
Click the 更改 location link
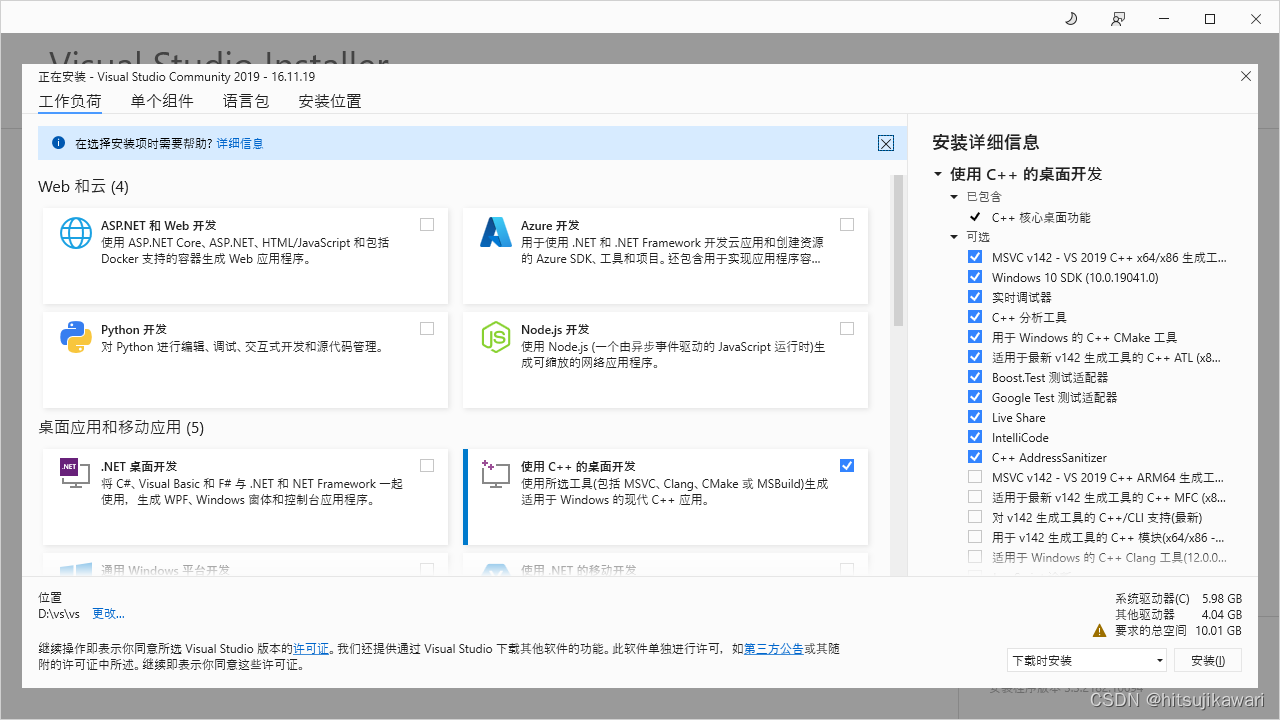[x=108, y=613]
